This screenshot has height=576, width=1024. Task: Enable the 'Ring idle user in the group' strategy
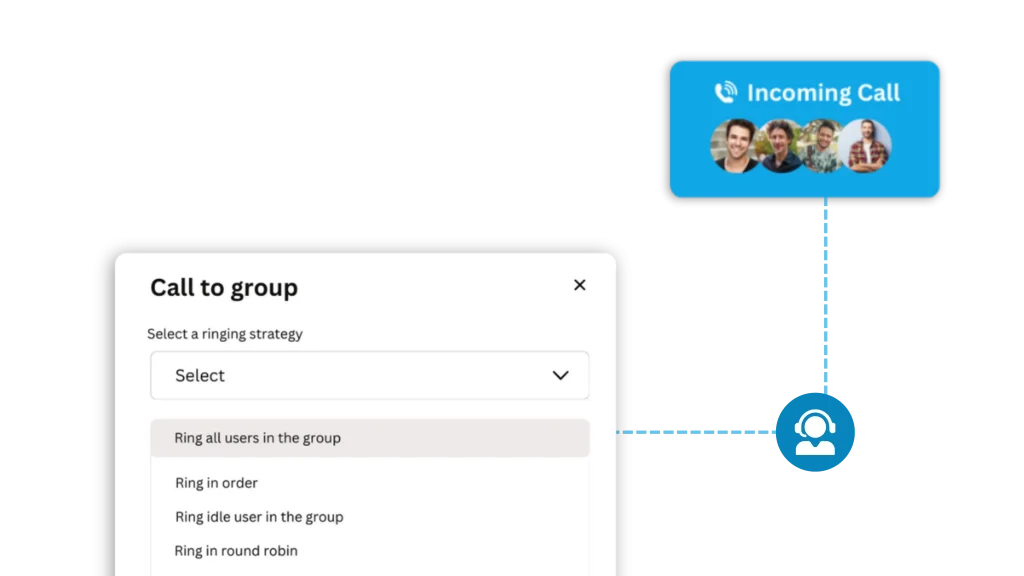pyautogui.click(x=259, y=517)
